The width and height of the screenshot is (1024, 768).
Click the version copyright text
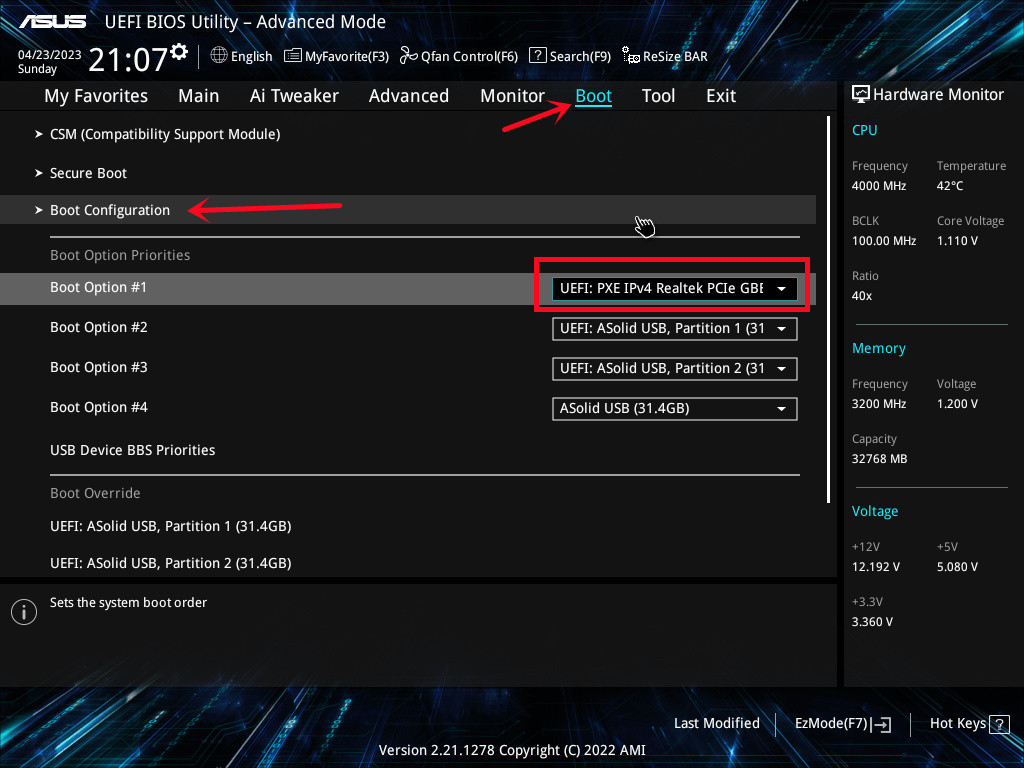coord(512,750)
